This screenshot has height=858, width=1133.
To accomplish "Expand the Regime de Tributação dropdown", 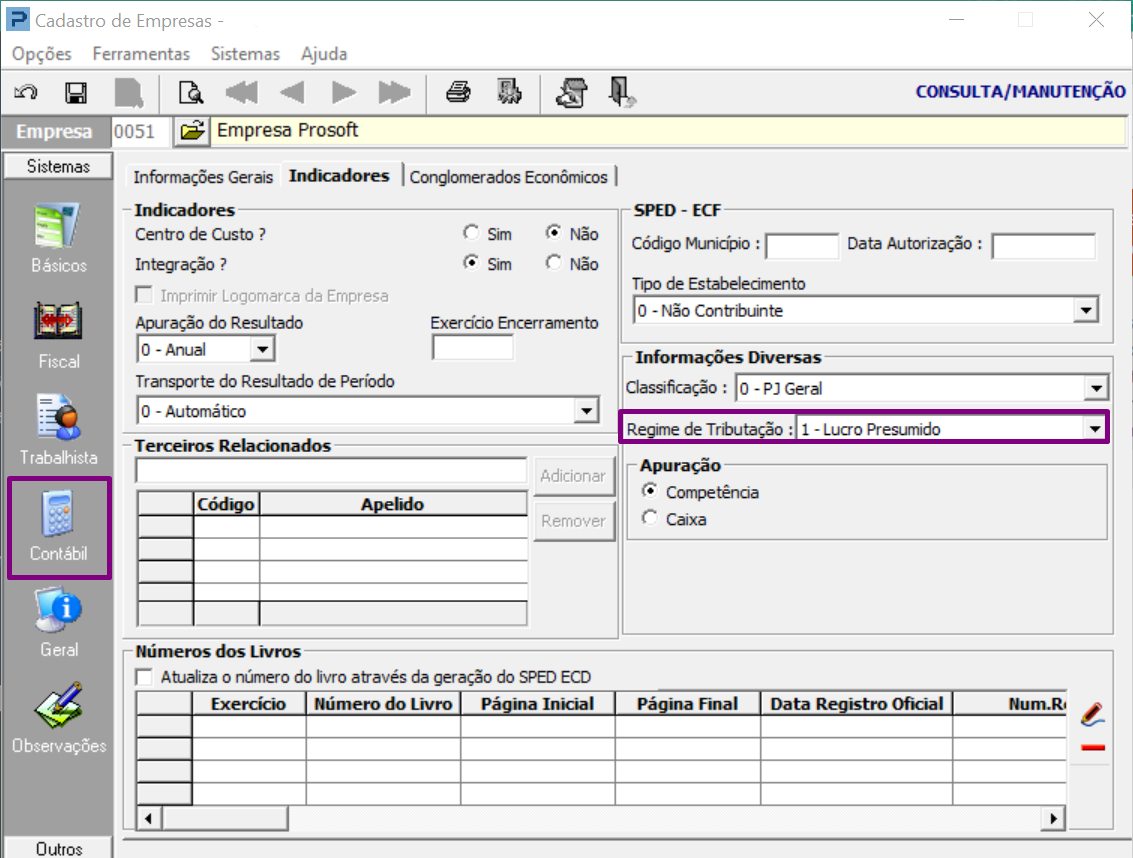I will pyautogui.click(x=1095, y=430).
